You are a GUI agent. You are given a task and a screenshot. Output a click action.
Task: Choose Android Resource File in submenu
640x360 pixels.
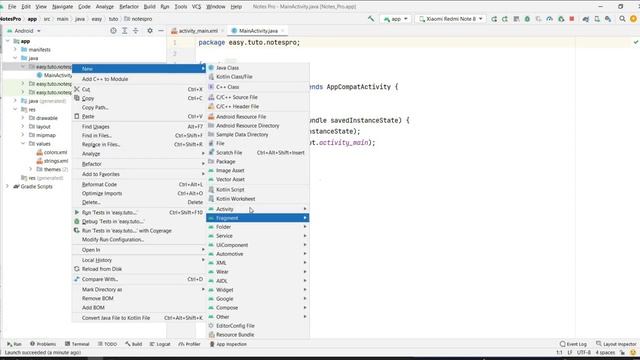click(258, 117)
